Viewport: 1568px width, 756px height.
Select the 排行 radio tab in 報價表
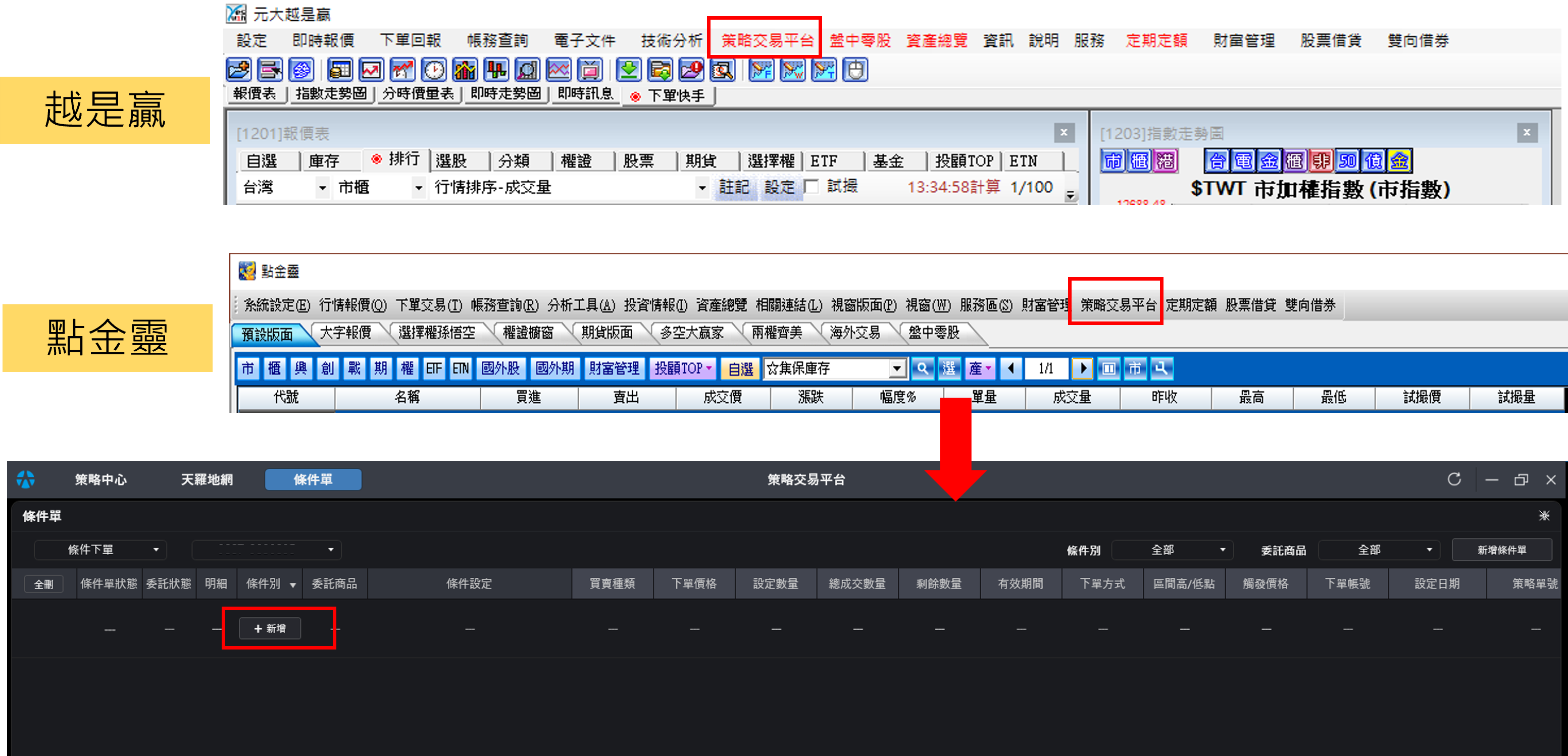[x=396, y=159]
